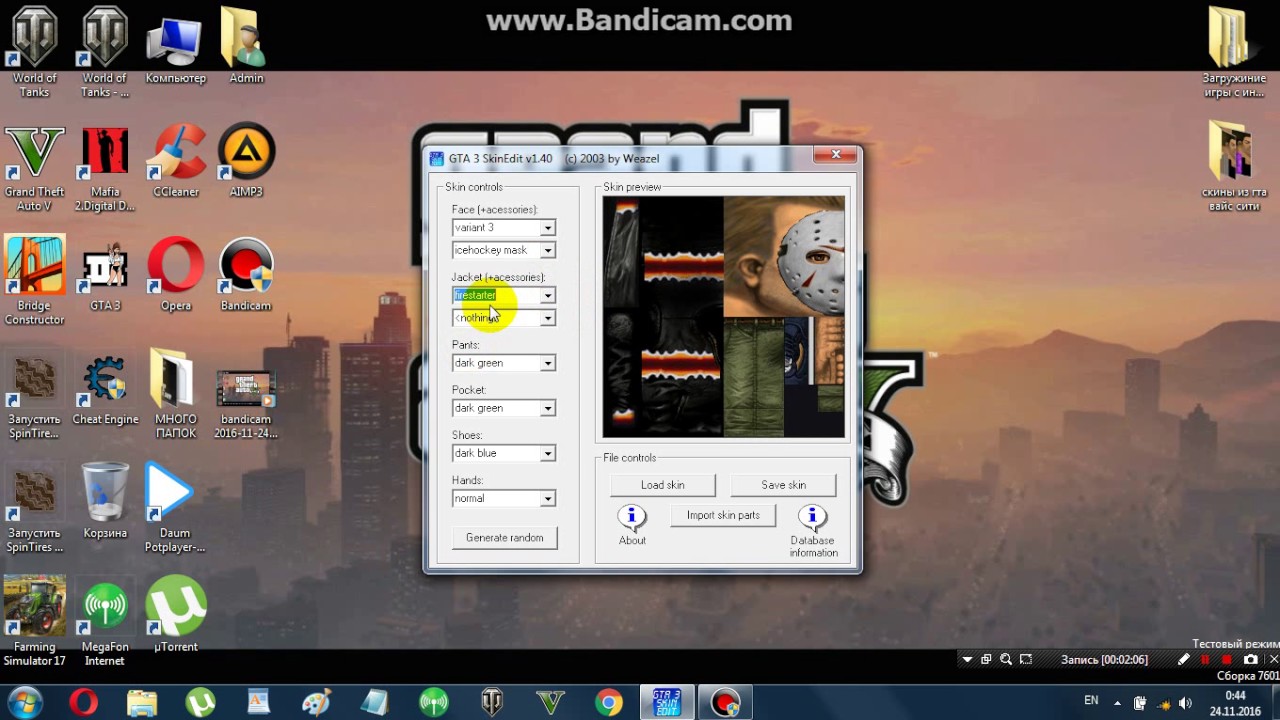Click Import skin parts button

point(723,516)
